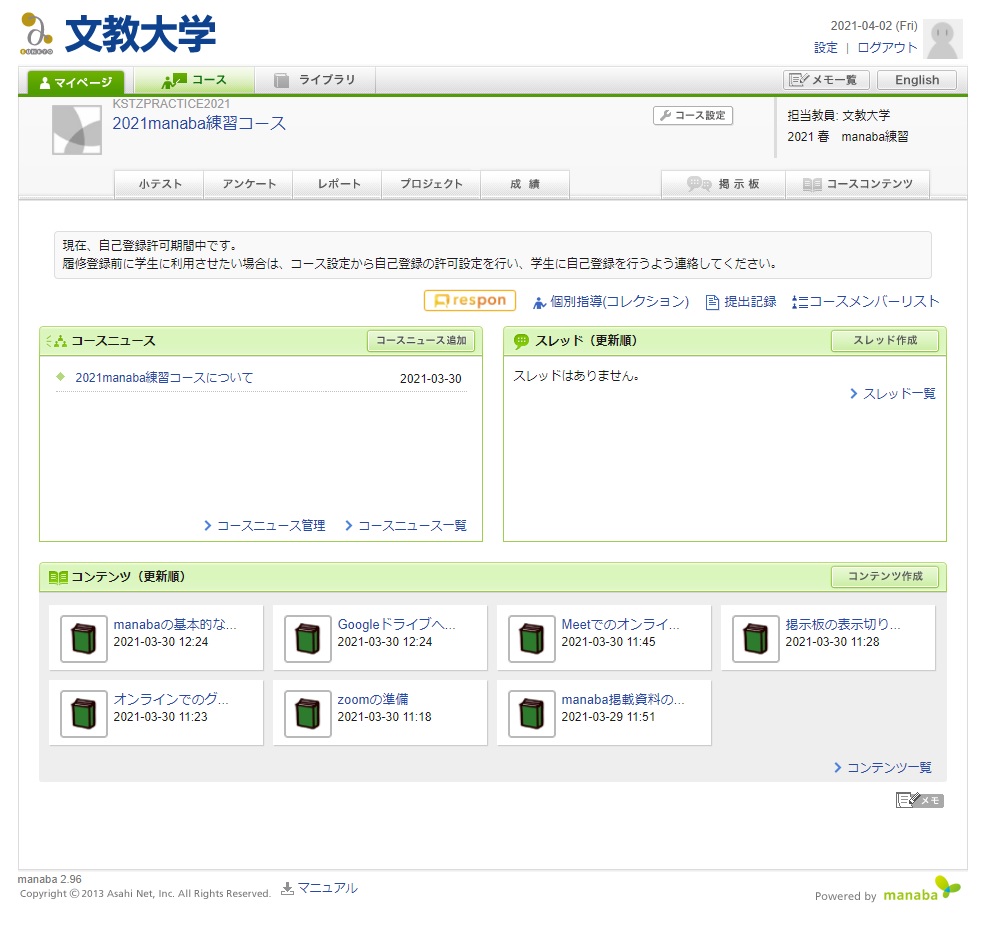Open the book icon for manabaの基本的な... content
The width and height of the screenshot is (1003, 947).
click(84, 639)
